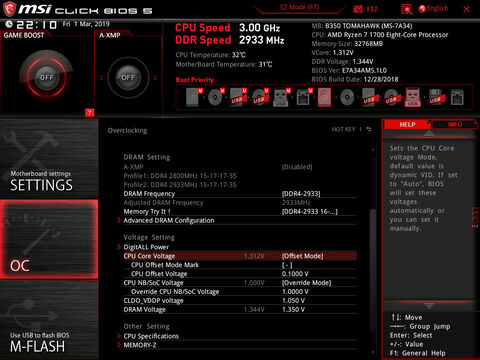Screen dimensions: 480x360
Task: Click the globe icon for English language
Action: [x=422, y=9]
